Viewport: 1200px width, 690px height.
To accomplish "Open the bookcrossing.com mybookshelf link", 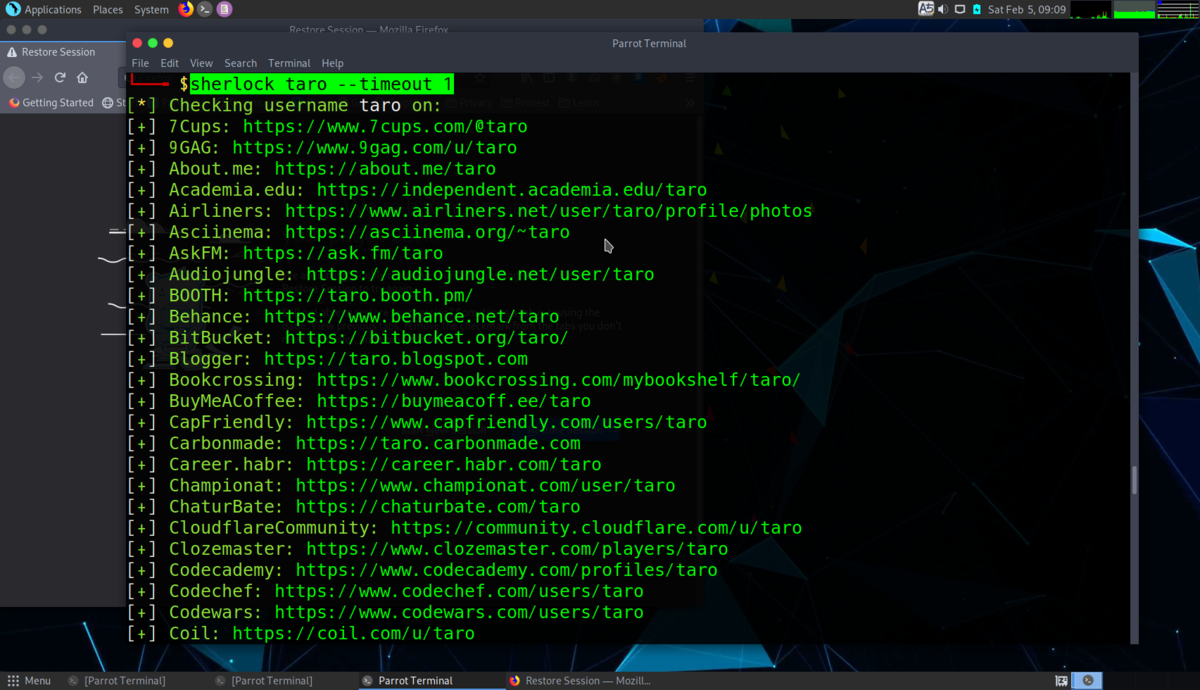I will click(559, 380).
